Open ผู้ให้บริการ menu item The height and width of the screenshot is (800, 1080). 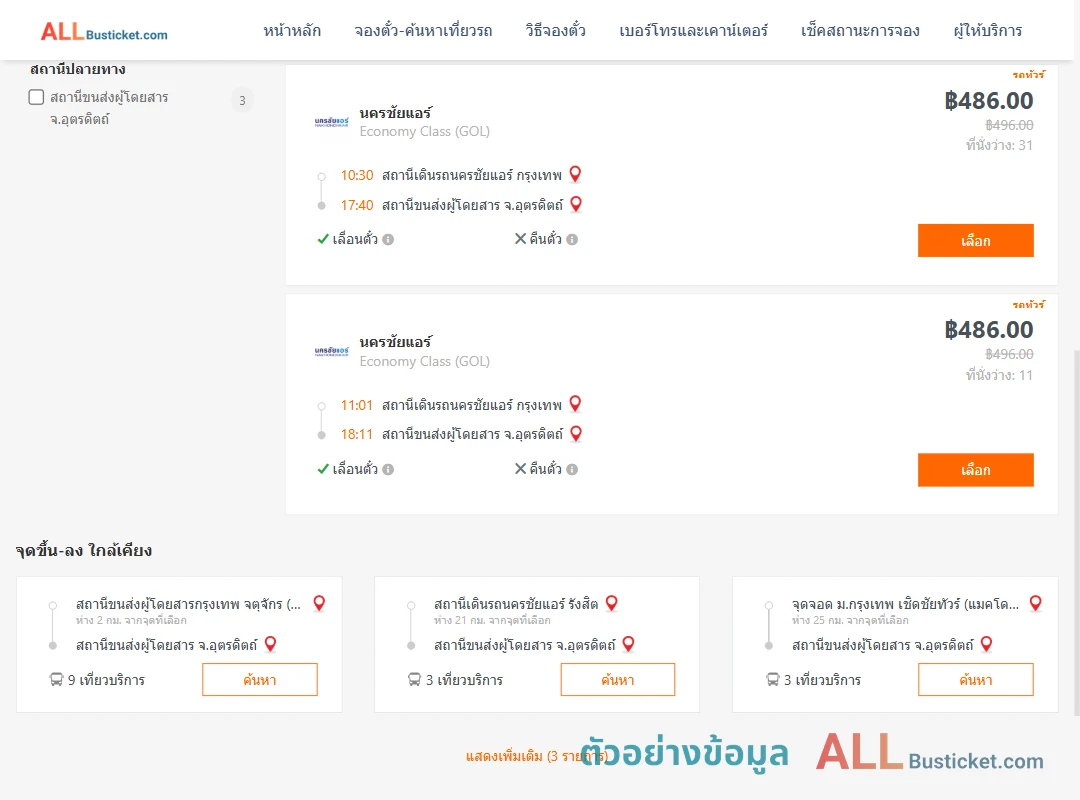(988, 30)
